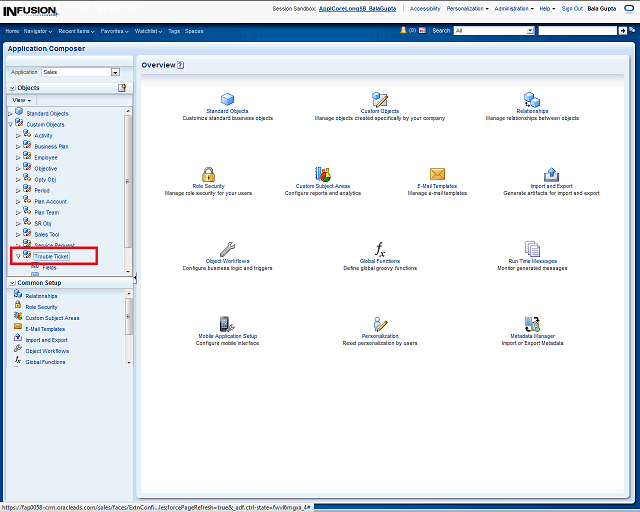The height and width of the screenshot is (512, 640).
Task: Select the Sales Tool tree item
Action: tap(47, 234)
